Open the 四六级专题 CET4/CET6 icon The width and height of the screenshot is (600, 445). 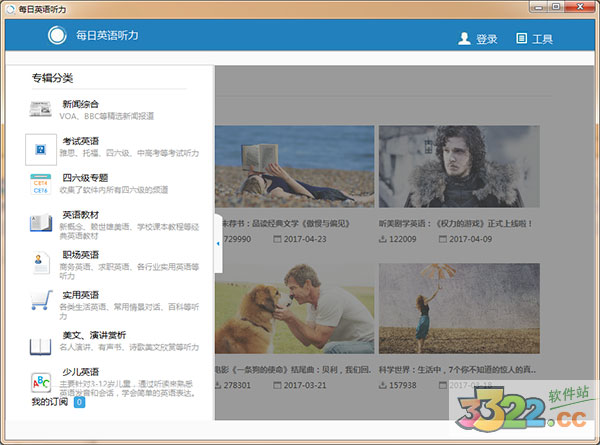click(40, 185)
